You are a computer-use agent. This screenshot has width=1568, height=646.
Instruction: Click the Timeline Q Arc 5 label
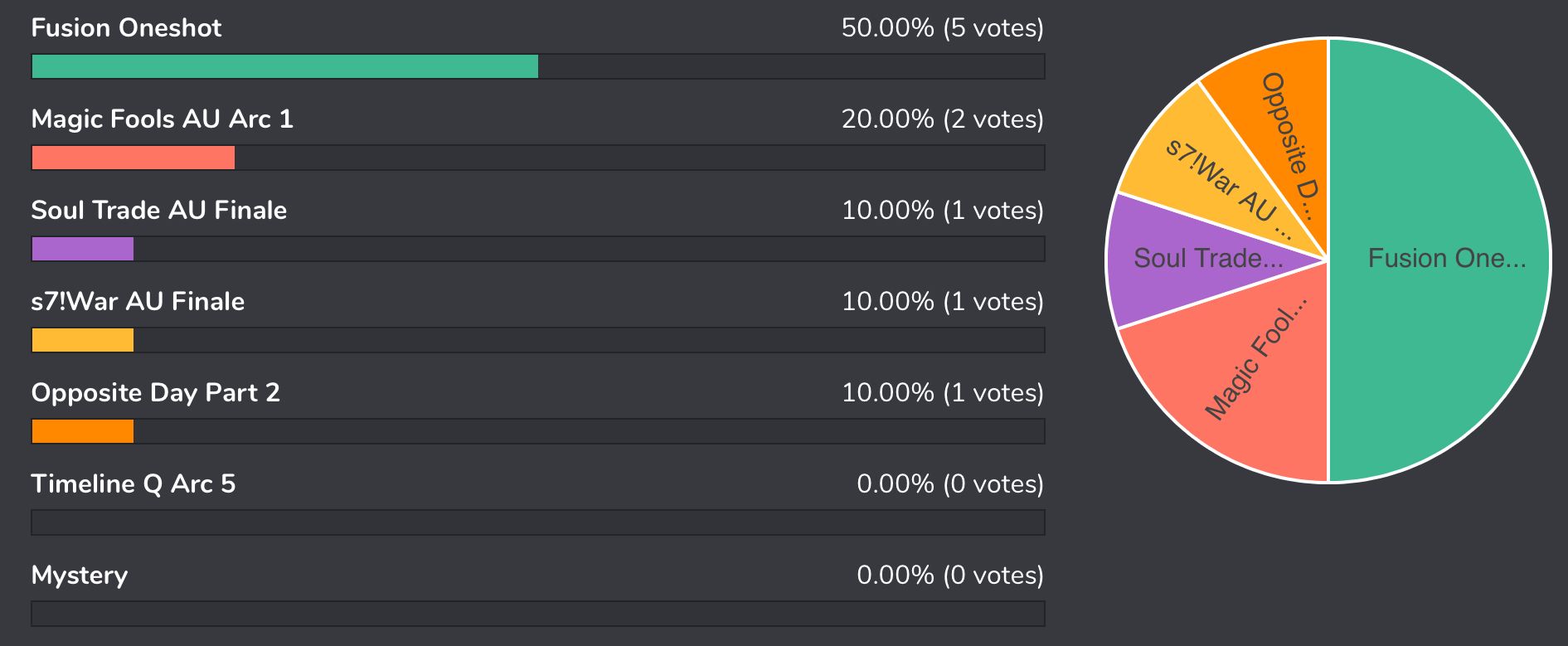(133, 484)
